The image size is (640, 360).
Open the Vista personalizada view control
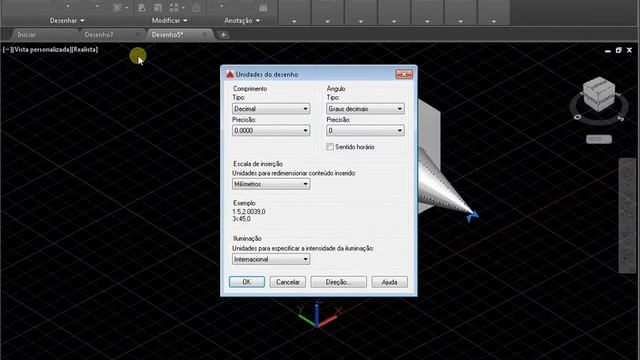(41, 49)
